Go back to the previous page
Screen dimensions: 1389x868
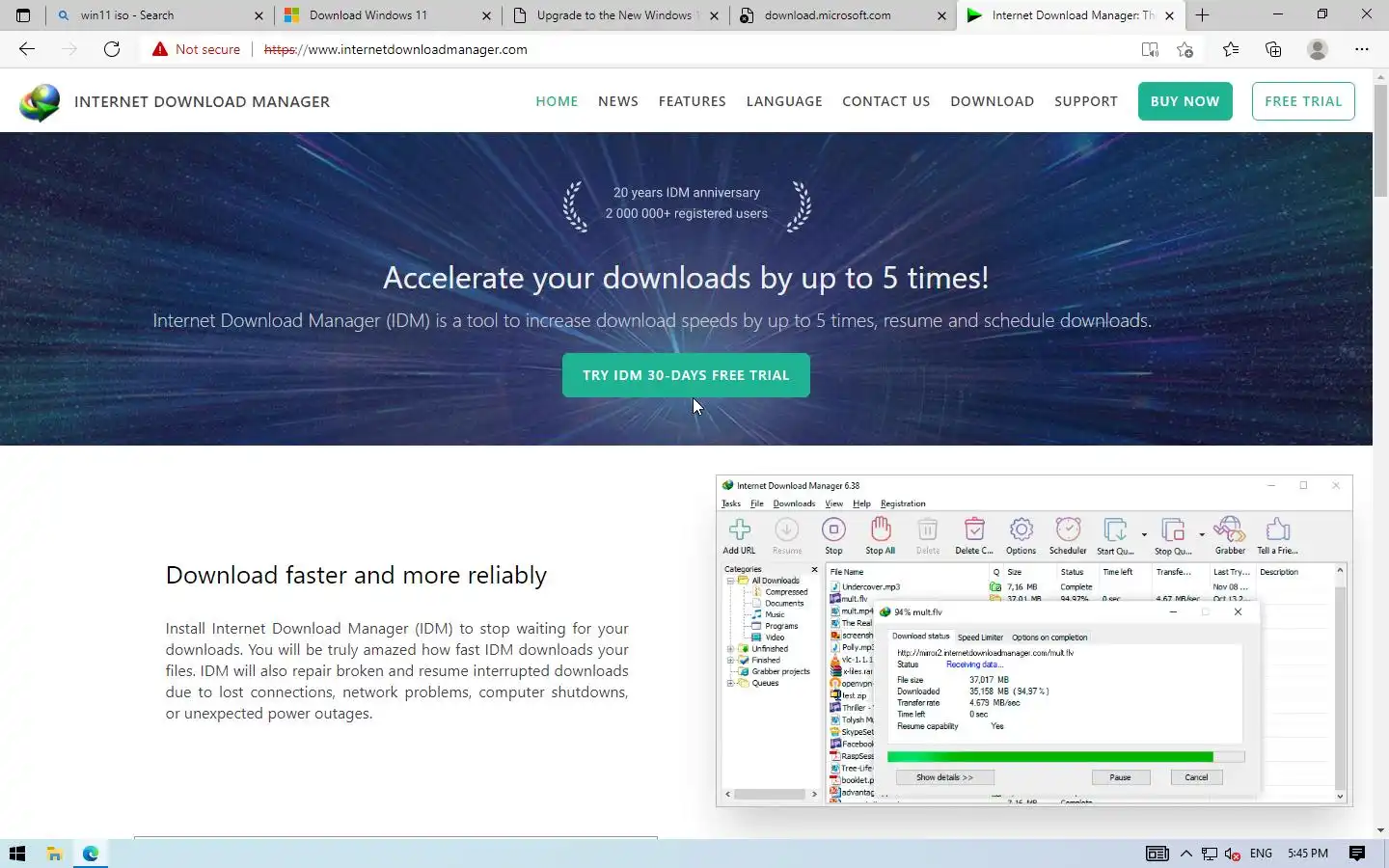coord(27,49)
